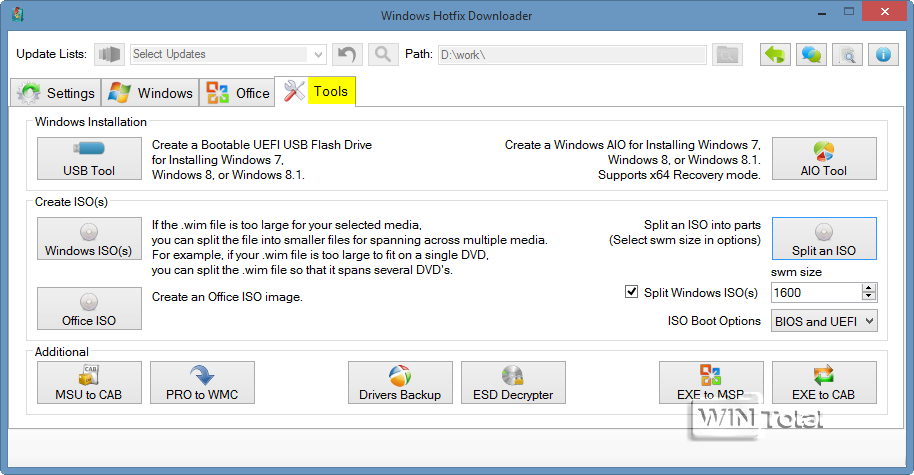Screen dimensions: 914x475
Task: Click the Update Lists book icon button
Action: 109,54
